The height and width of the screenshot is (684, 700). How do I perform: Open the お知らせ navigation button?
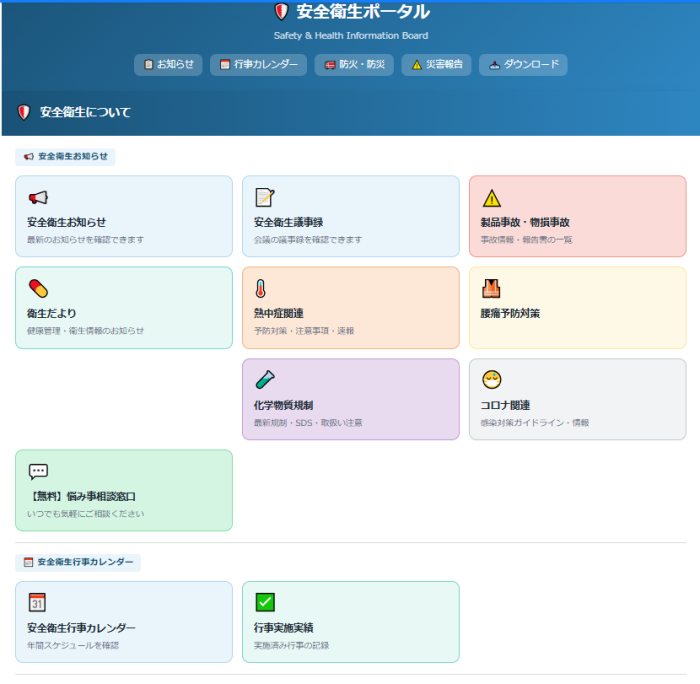coord(168,65)
